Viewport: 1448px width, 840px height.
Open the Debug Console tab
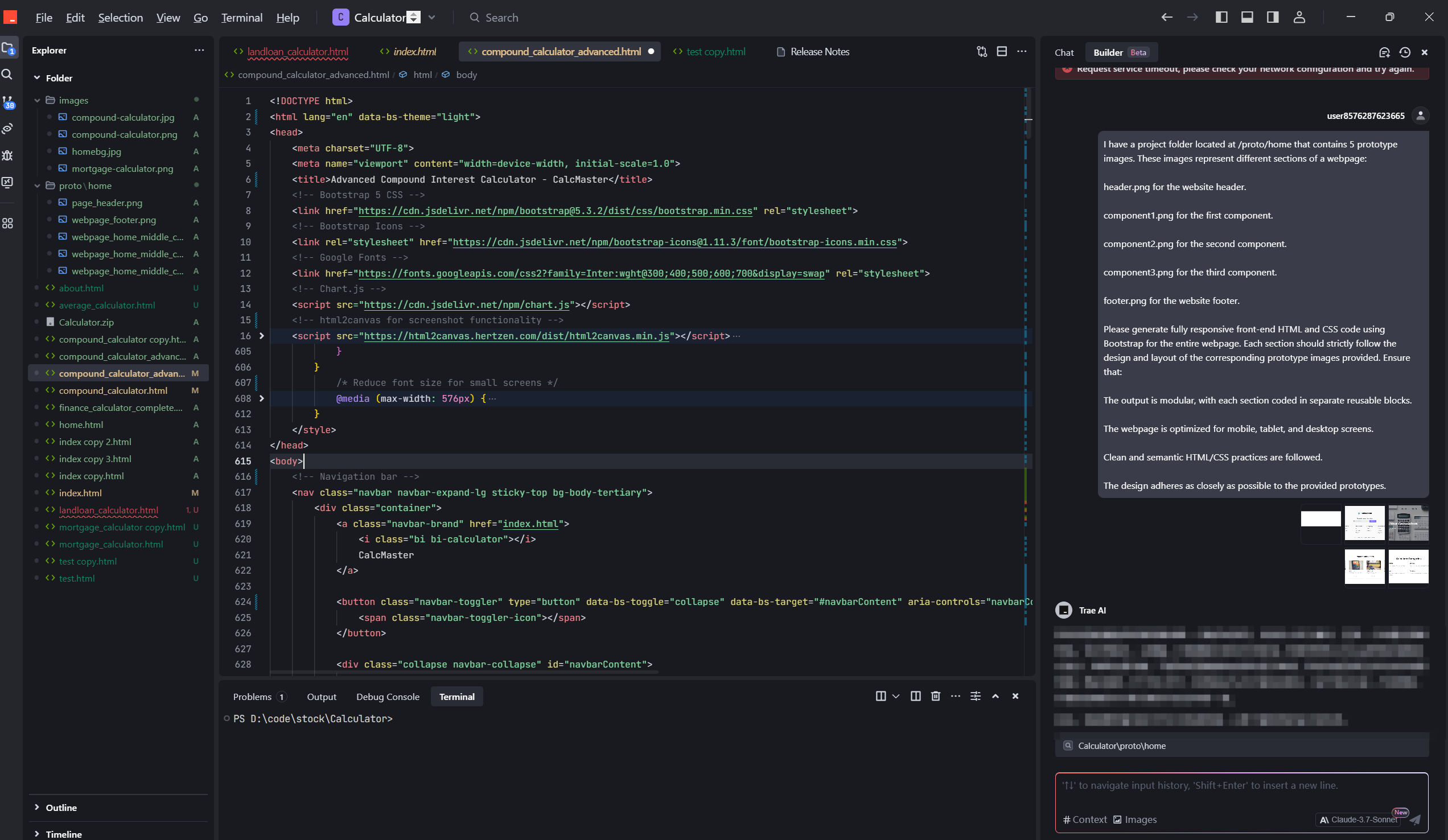pyautogui.click(x=387, y=697)
